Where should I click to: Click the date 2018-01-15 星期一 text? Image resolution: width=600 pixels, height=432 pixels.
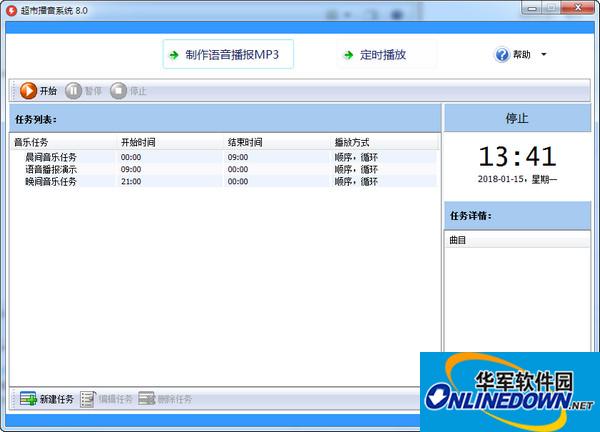click(x=517, y=179)
